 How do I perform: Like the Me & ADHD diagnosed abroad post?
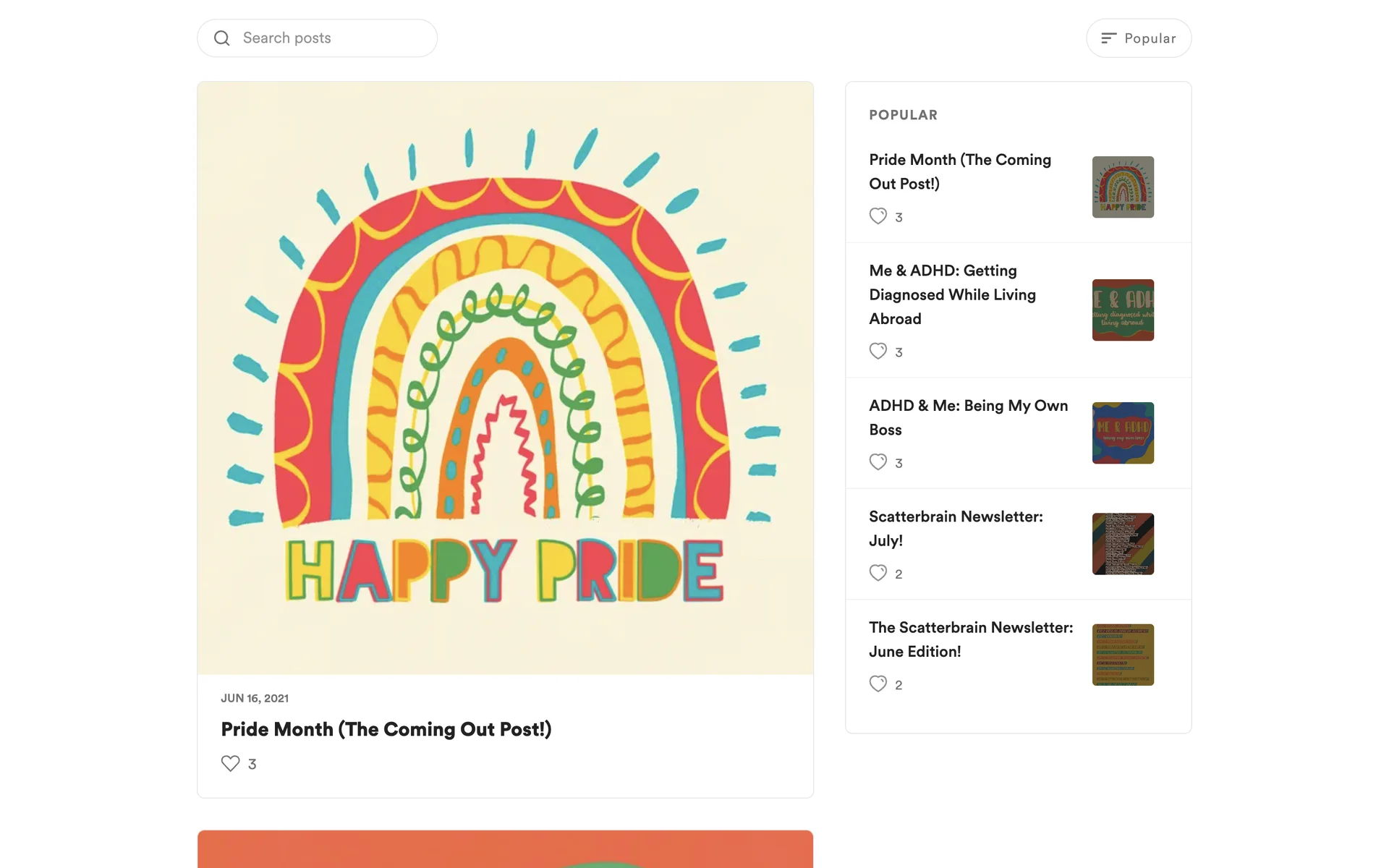click(x=878, y=352)
